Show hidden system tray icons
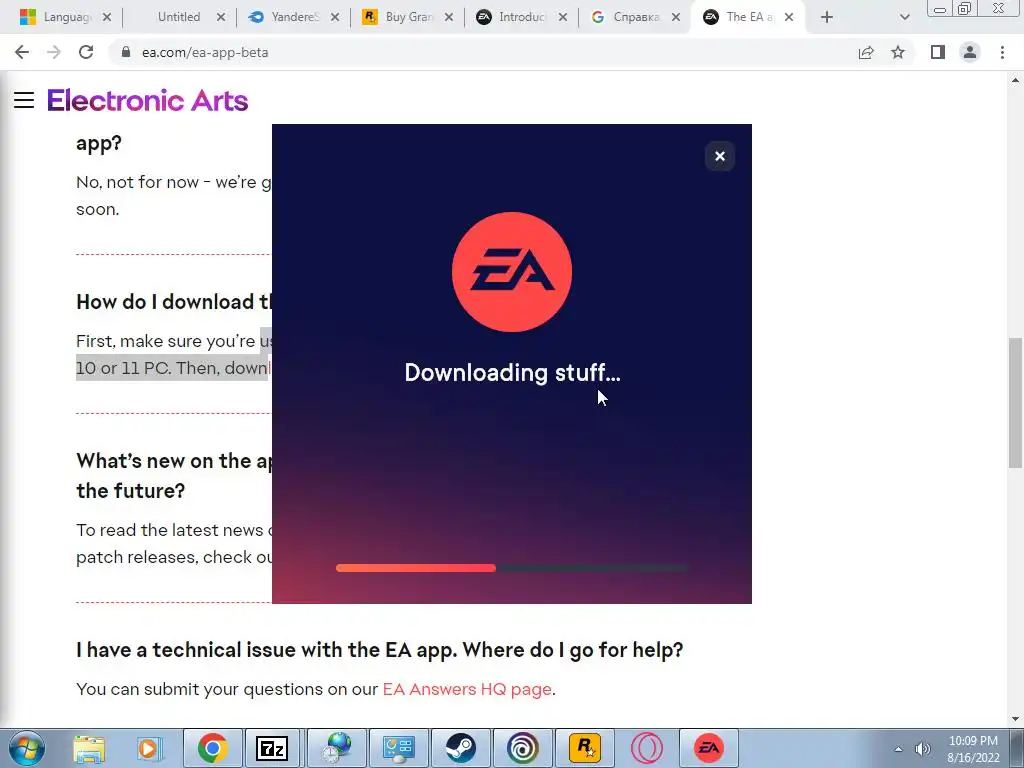This screenshot has width=1024, height=768. point(898,749)
